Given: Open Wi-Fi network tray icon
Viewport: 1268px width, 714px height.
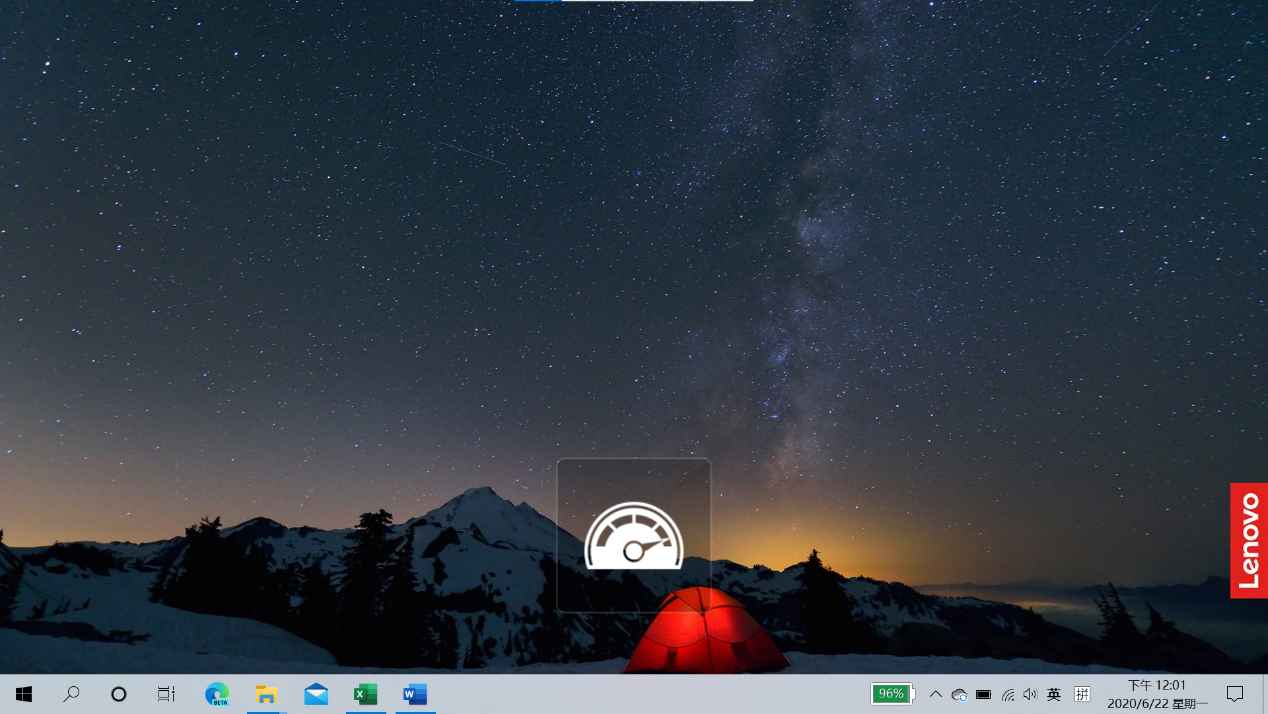Looking at the screenshot, I should point(1008,694).
